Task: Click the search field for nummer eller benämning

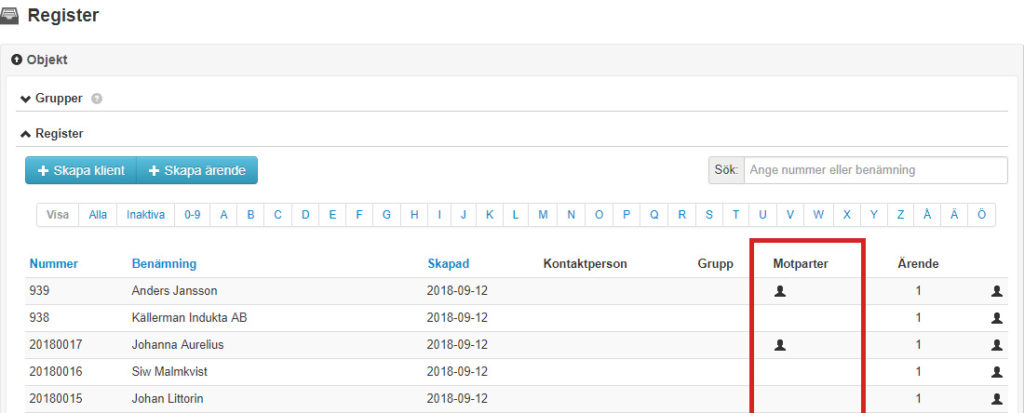Action: [x=875, y=170]
